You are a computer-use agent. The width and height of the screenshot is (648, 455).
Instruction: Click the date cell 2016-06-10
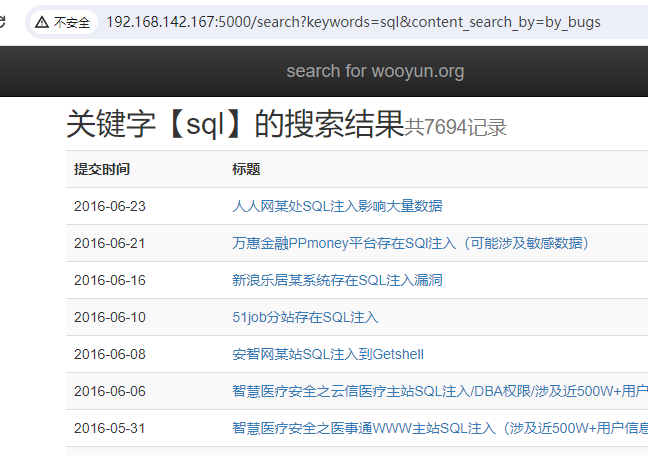tap(110, 317)
